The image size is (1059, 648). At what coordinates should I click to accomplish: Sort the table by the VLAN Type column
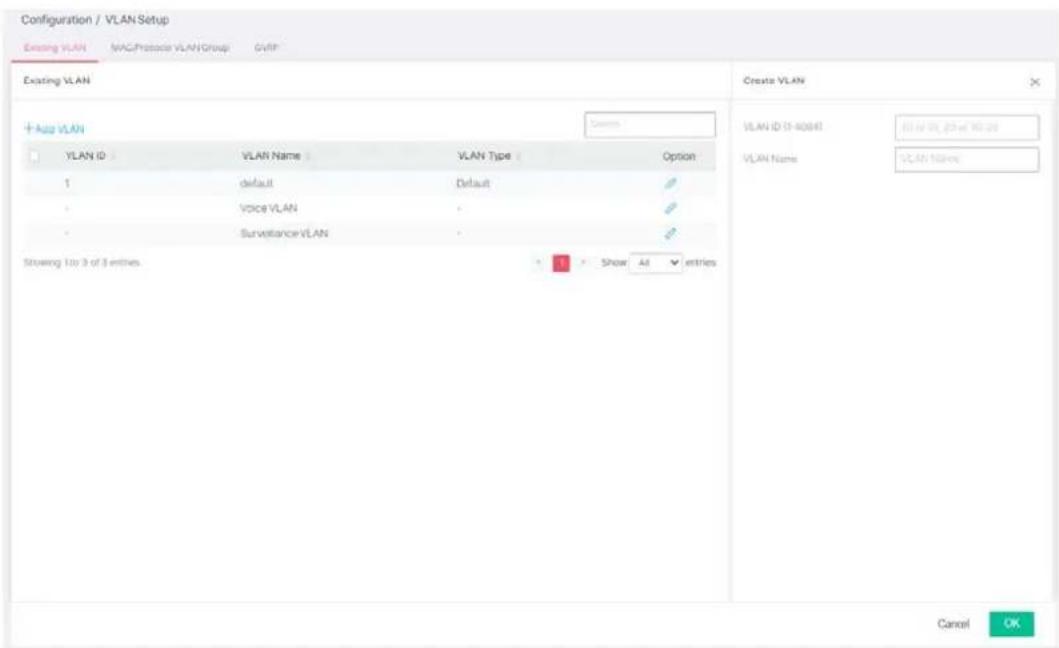click(x=489, y=156)
